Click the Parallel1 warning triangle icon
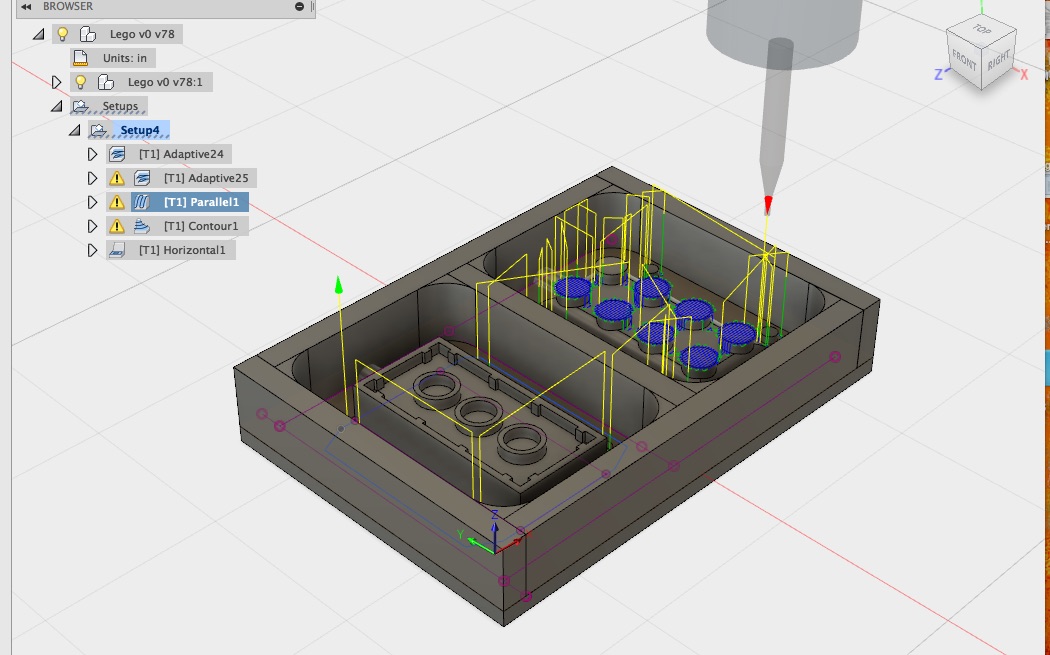The height and width of the screenshot is (655, 1050). (x=117, y=202)
